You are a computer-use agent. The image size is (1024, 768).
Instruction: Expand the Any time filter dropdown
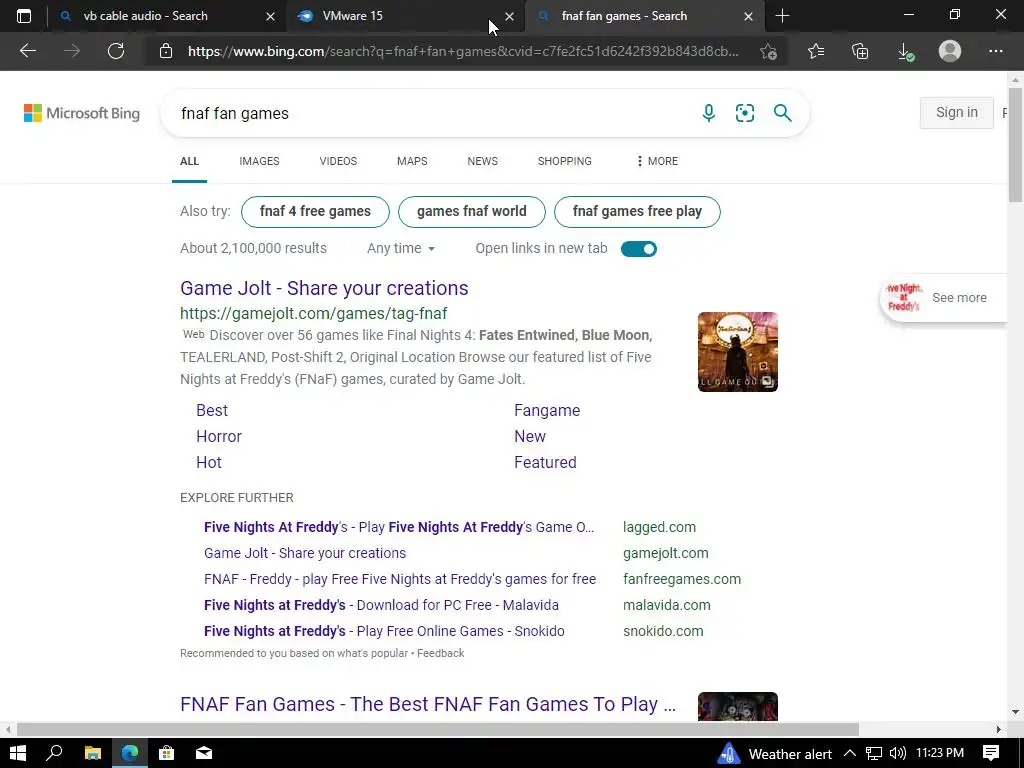point(400,248)
